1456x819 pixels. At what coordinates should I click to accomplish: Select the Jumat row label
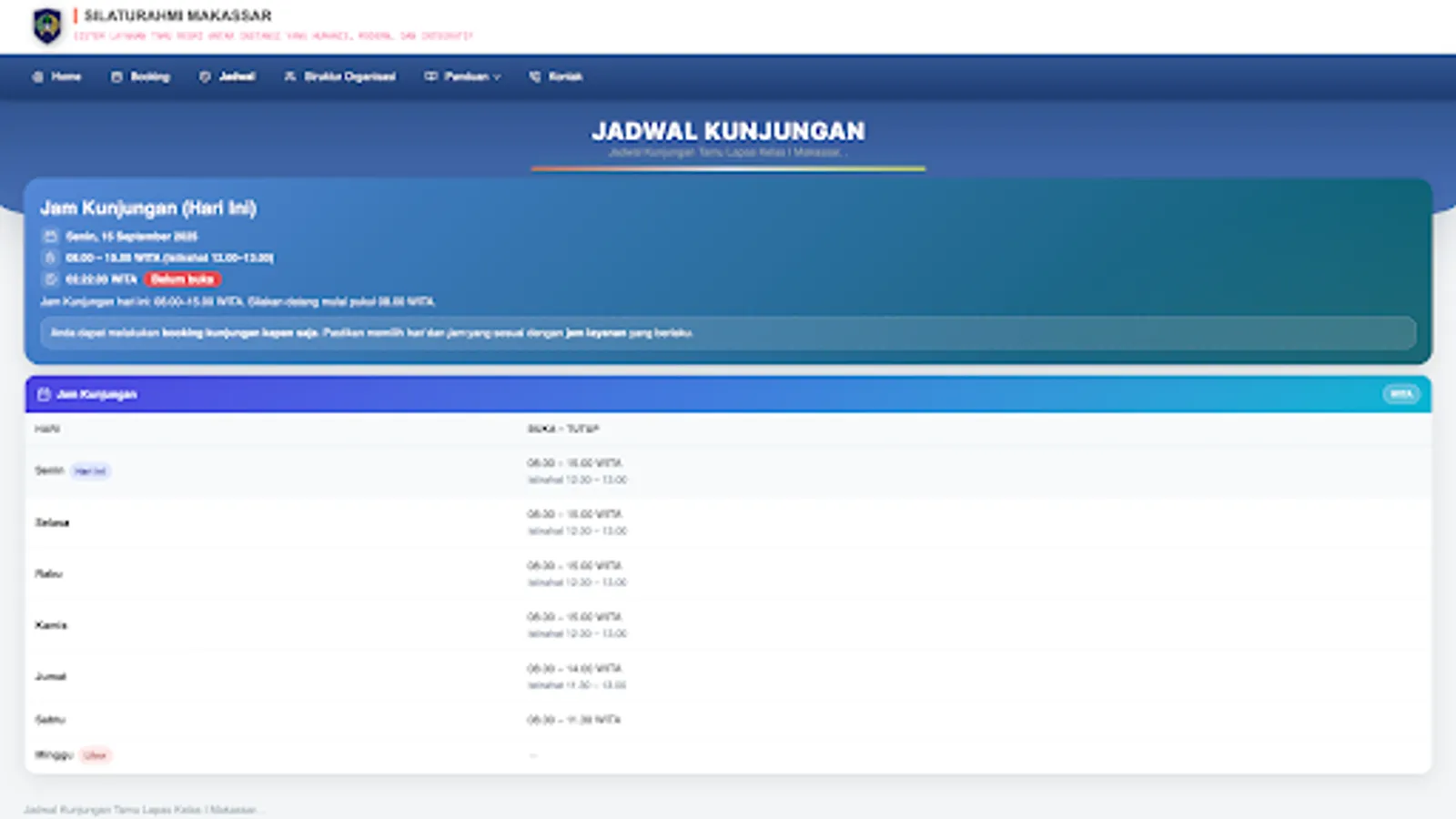point(50,676)
